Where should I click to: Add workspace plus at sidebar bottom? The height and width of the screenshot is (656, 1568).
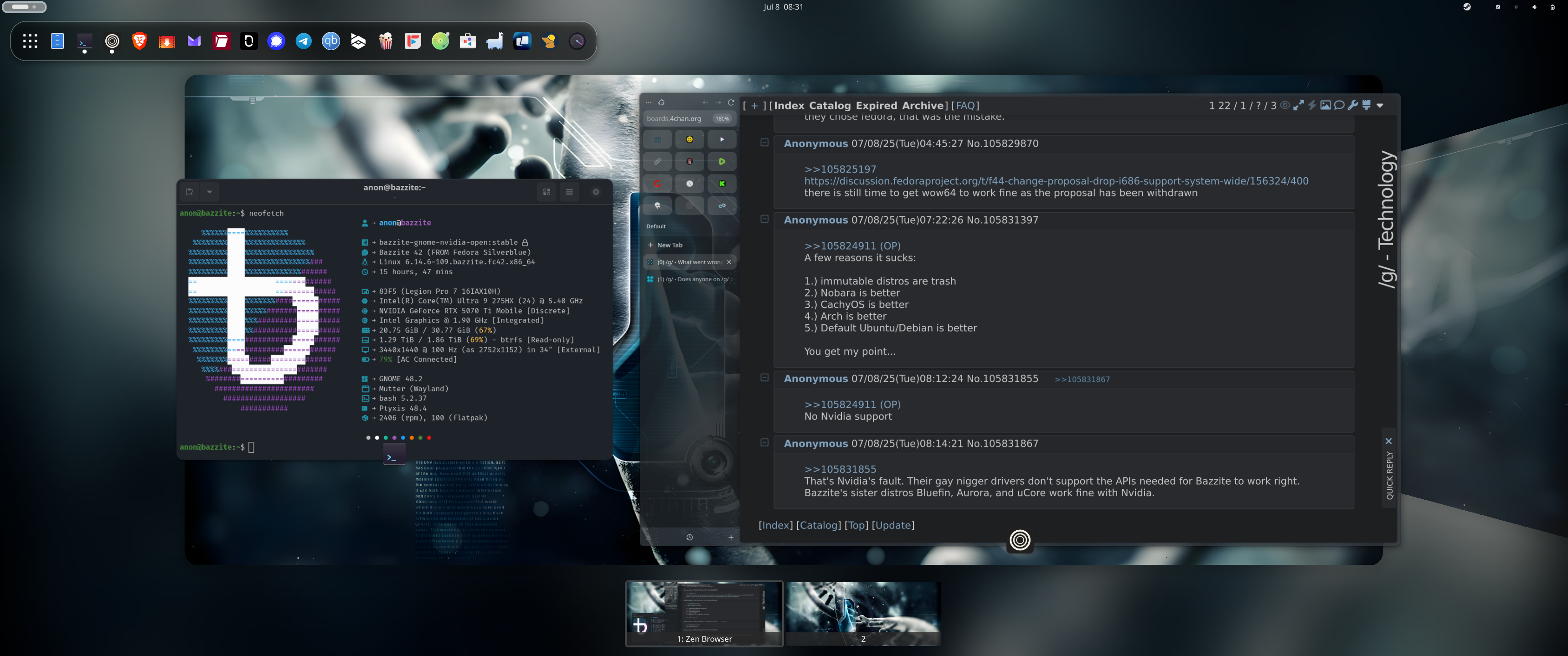click(731, 538)
